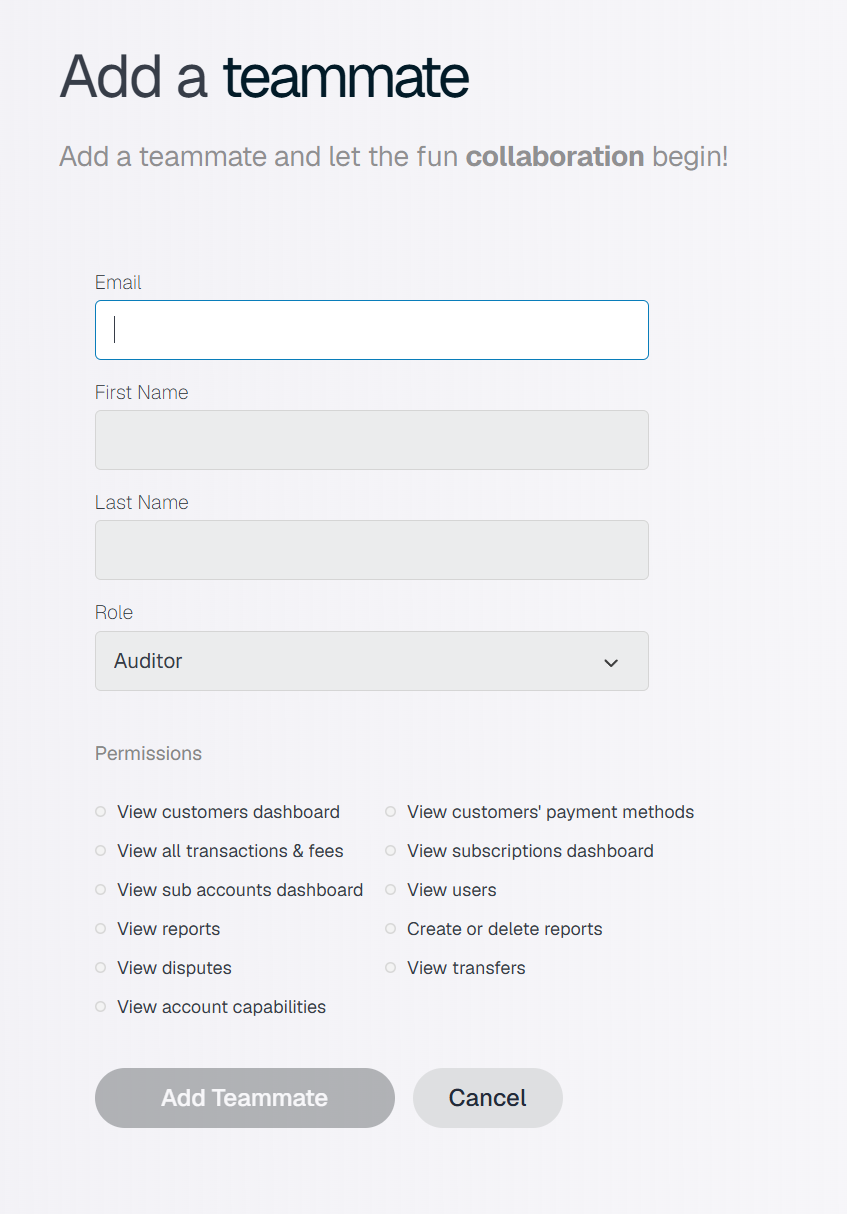Cancel adding a teammate
This screenshot has width=847, height=1214.
(488, 1098)
